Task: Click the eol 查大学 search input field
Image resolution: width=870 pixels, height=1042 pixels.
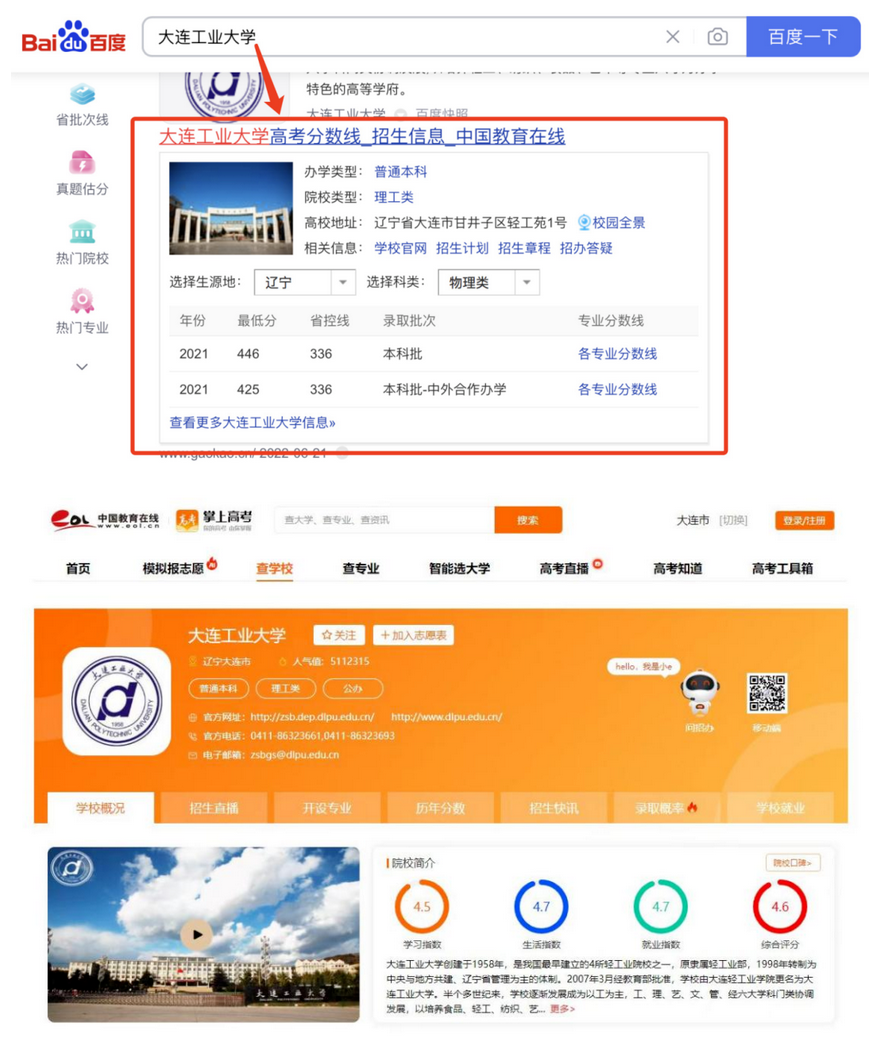Action: (385, 520)
